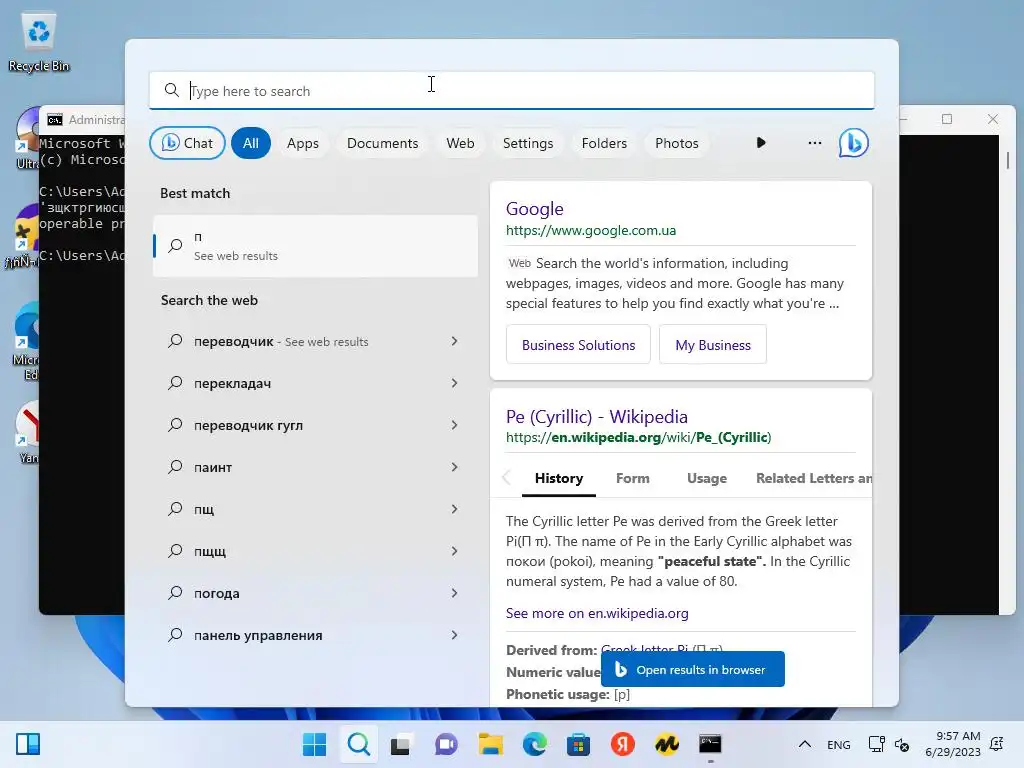Click the ENG language indicator

[839, 744]
